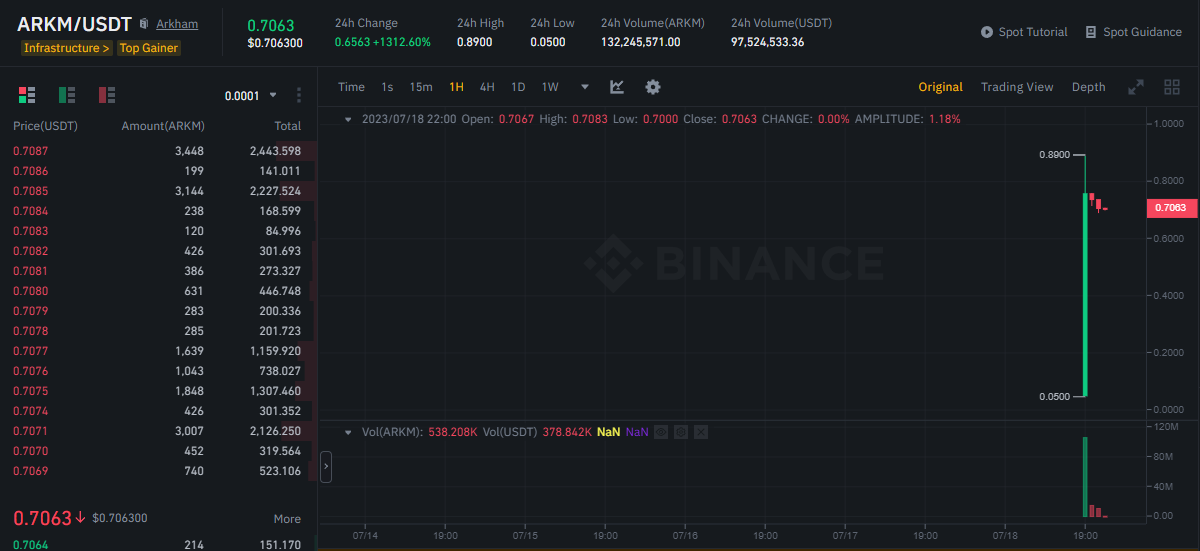The image size is (1200, 551).
Task: Remove the volume indicator
Action: (x=700, y=432)
